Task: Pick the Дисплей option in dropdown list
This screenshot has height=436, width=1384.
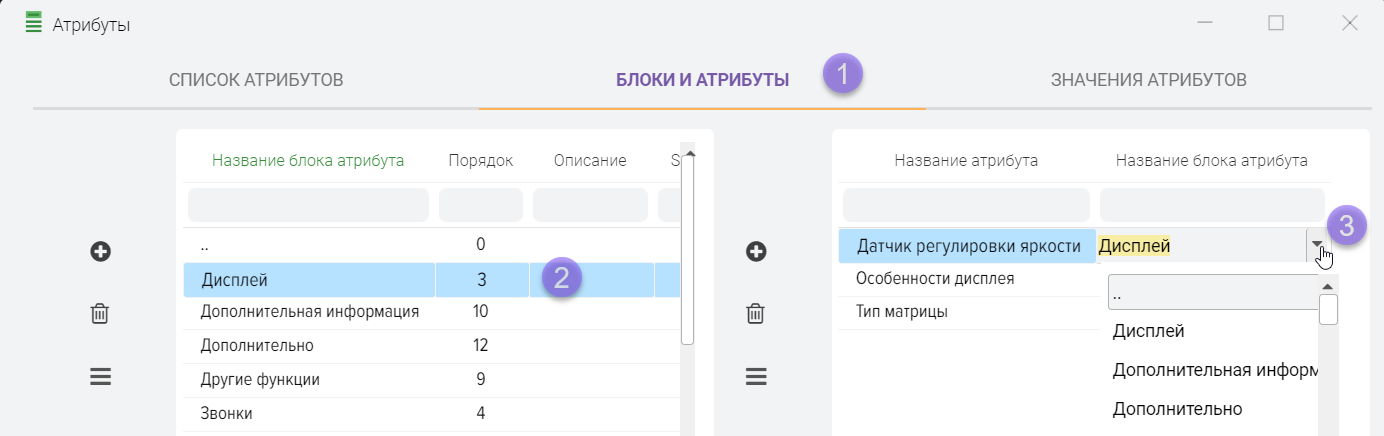Action: [1148, 331]
